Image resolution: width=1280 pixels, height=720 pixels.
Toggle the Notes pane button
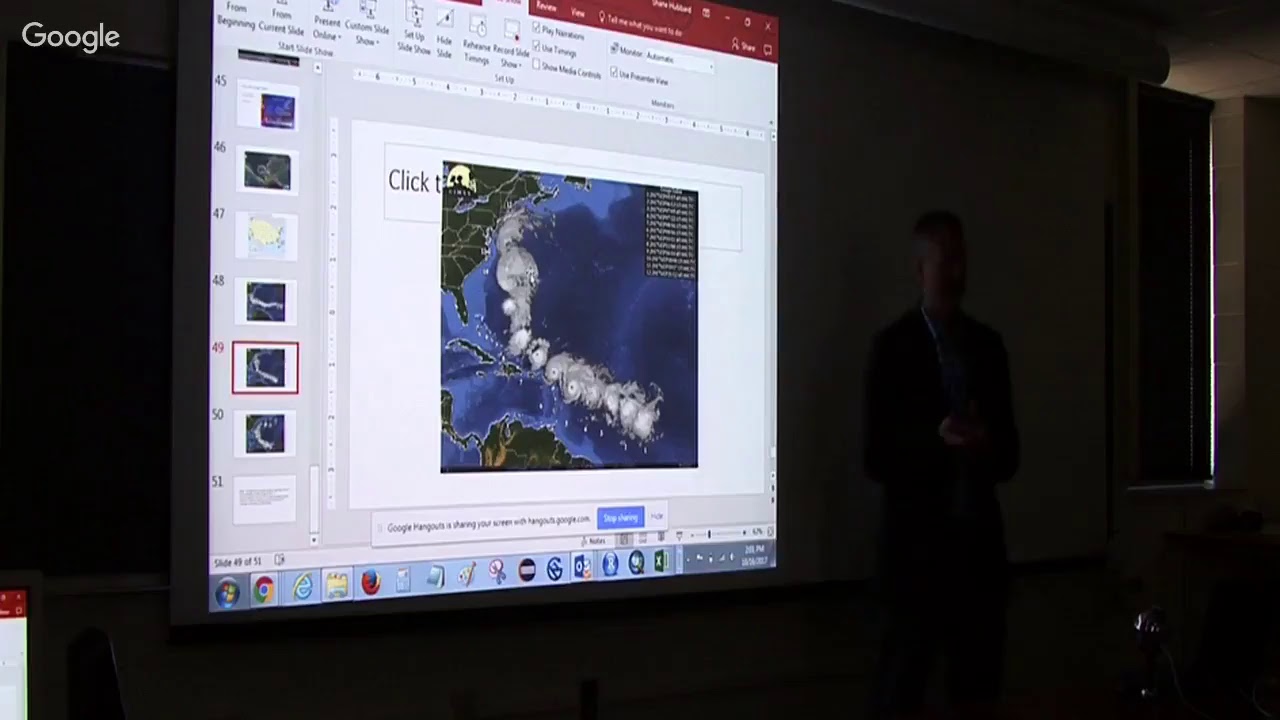point(594,541)
